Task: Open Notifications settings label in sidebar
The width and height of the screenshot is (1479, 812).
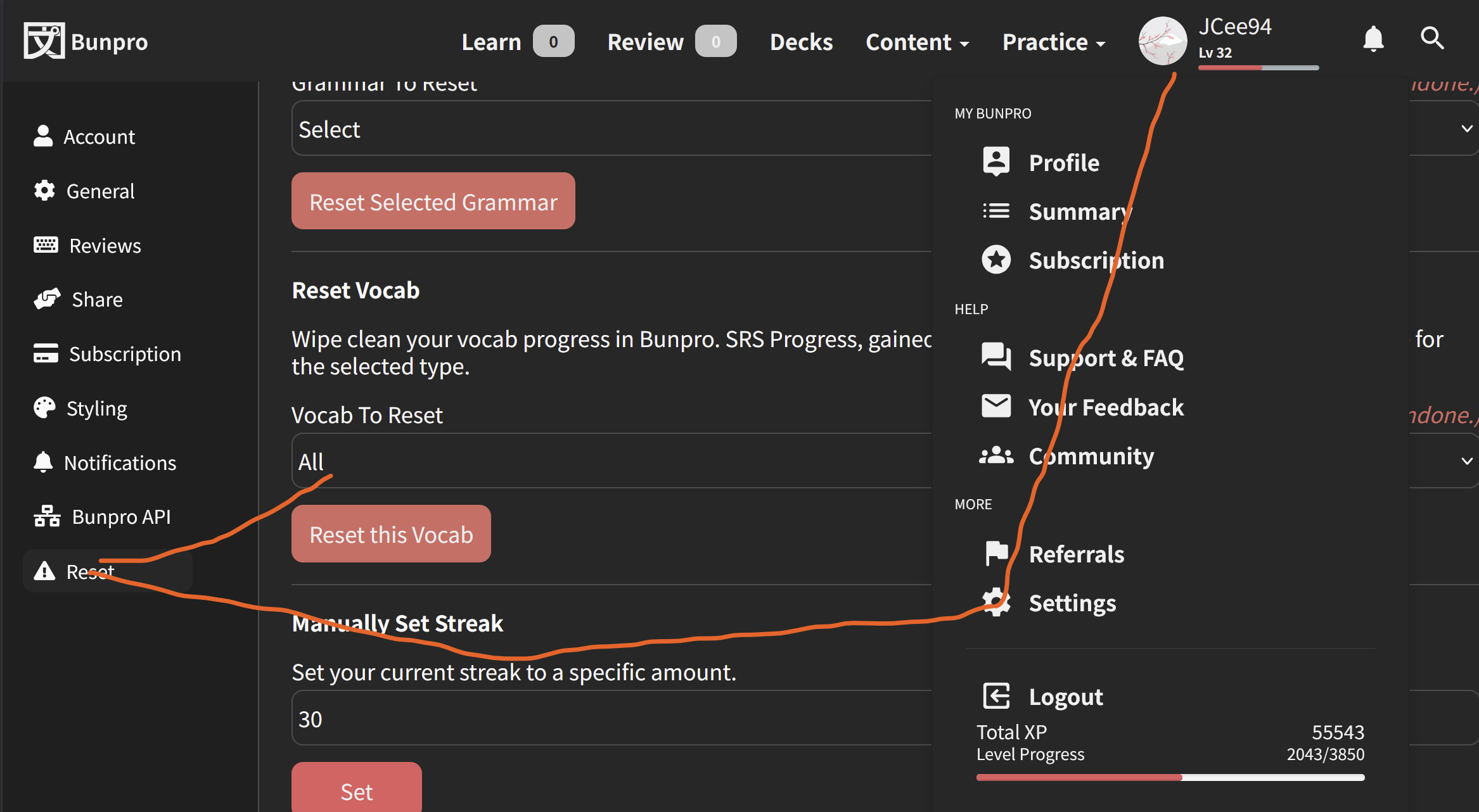Action: (x=120, y=463)
